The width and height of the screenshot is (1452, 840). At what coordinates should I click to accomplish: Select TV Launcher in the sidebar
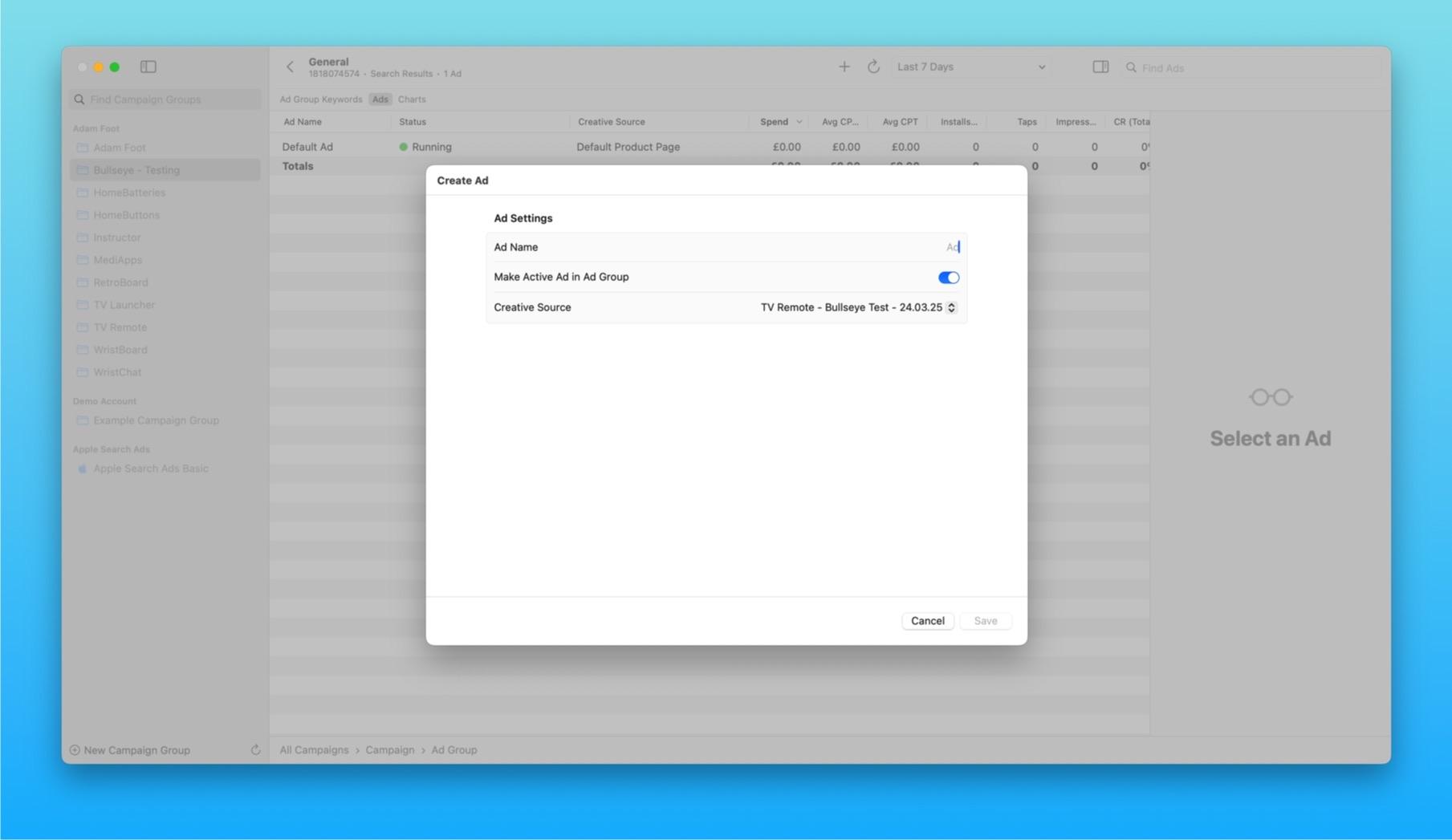tap(165, 305)
